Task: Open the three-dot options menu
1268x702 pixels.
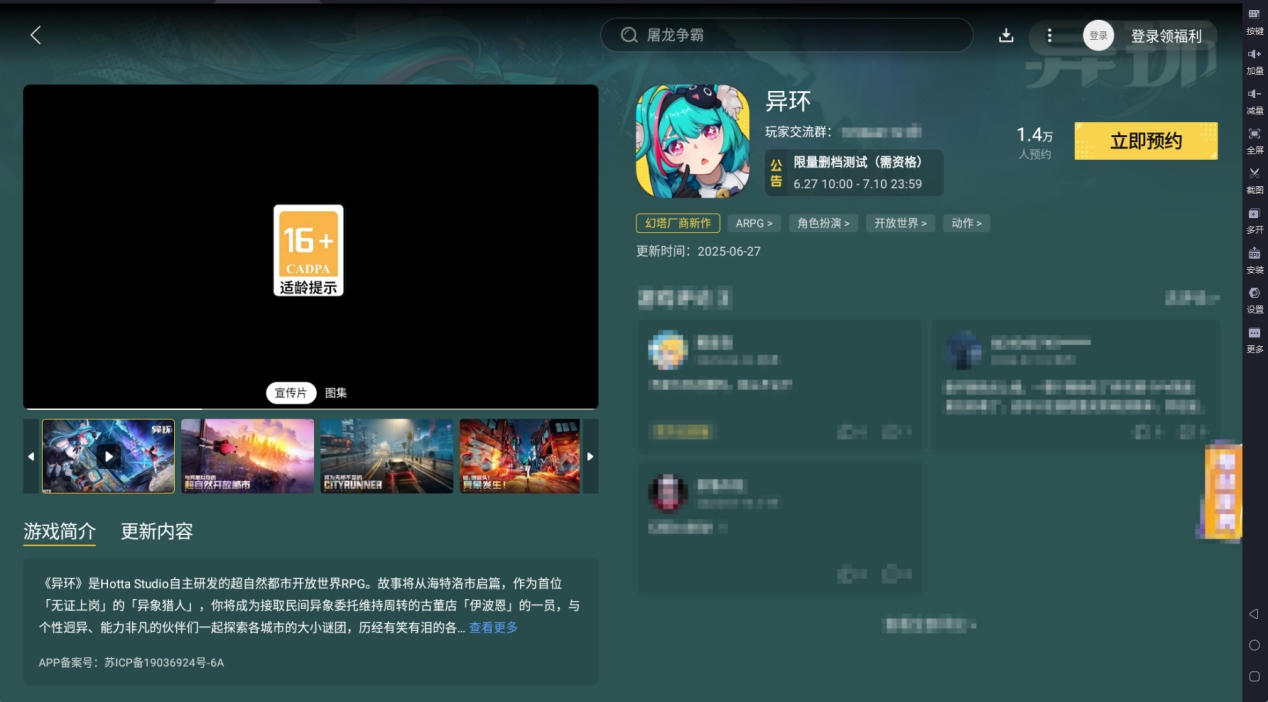Action: 1049,34
